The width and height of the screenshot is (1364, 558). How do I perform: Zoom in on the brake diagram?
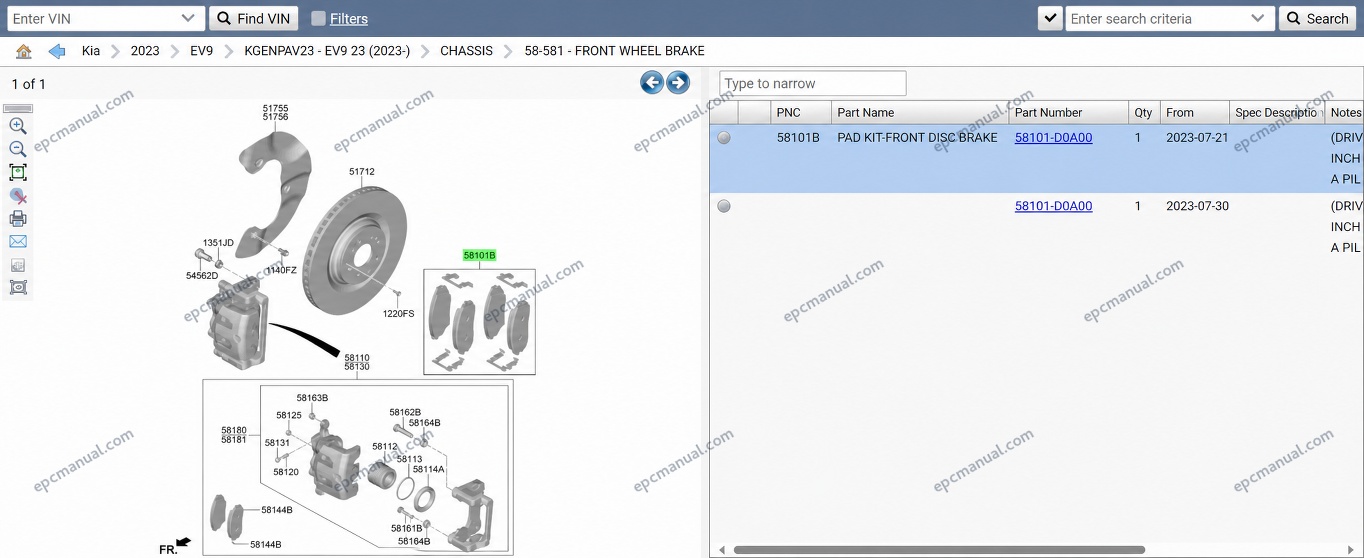coord(17,126)
